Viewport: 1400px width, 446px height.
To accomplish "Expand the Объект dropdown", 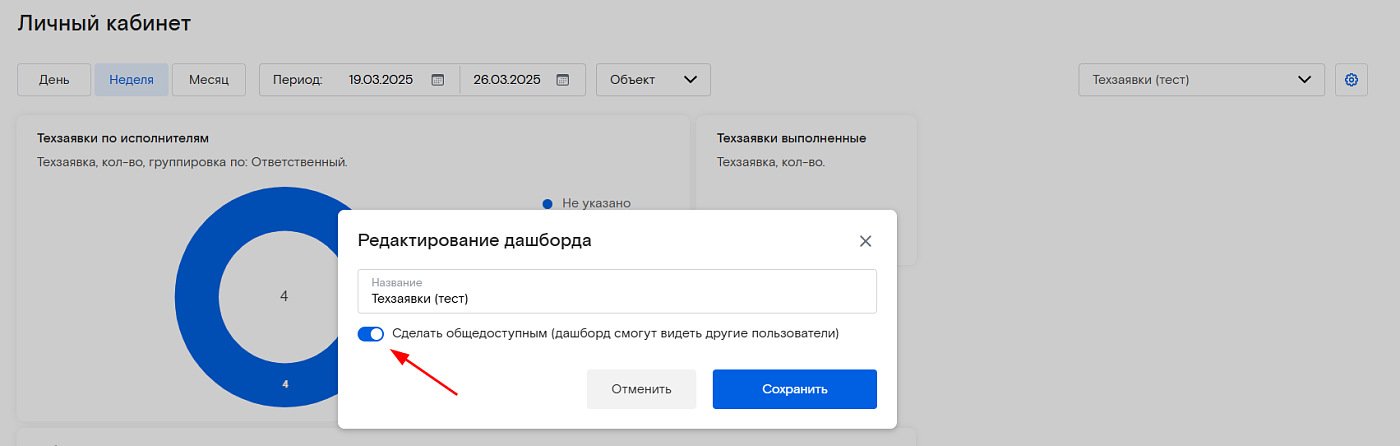I will coord(653,80).
